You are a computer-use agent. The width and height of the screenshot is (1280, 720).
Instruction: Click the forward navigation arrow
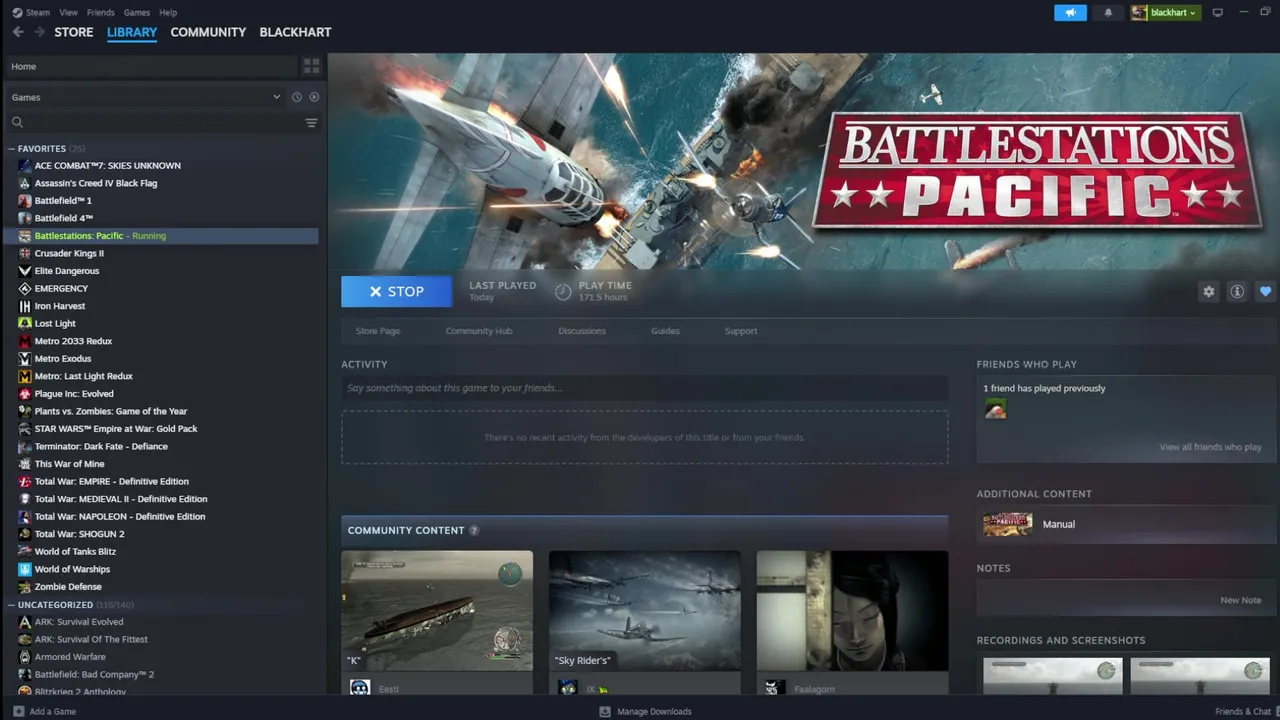[40, 32]
